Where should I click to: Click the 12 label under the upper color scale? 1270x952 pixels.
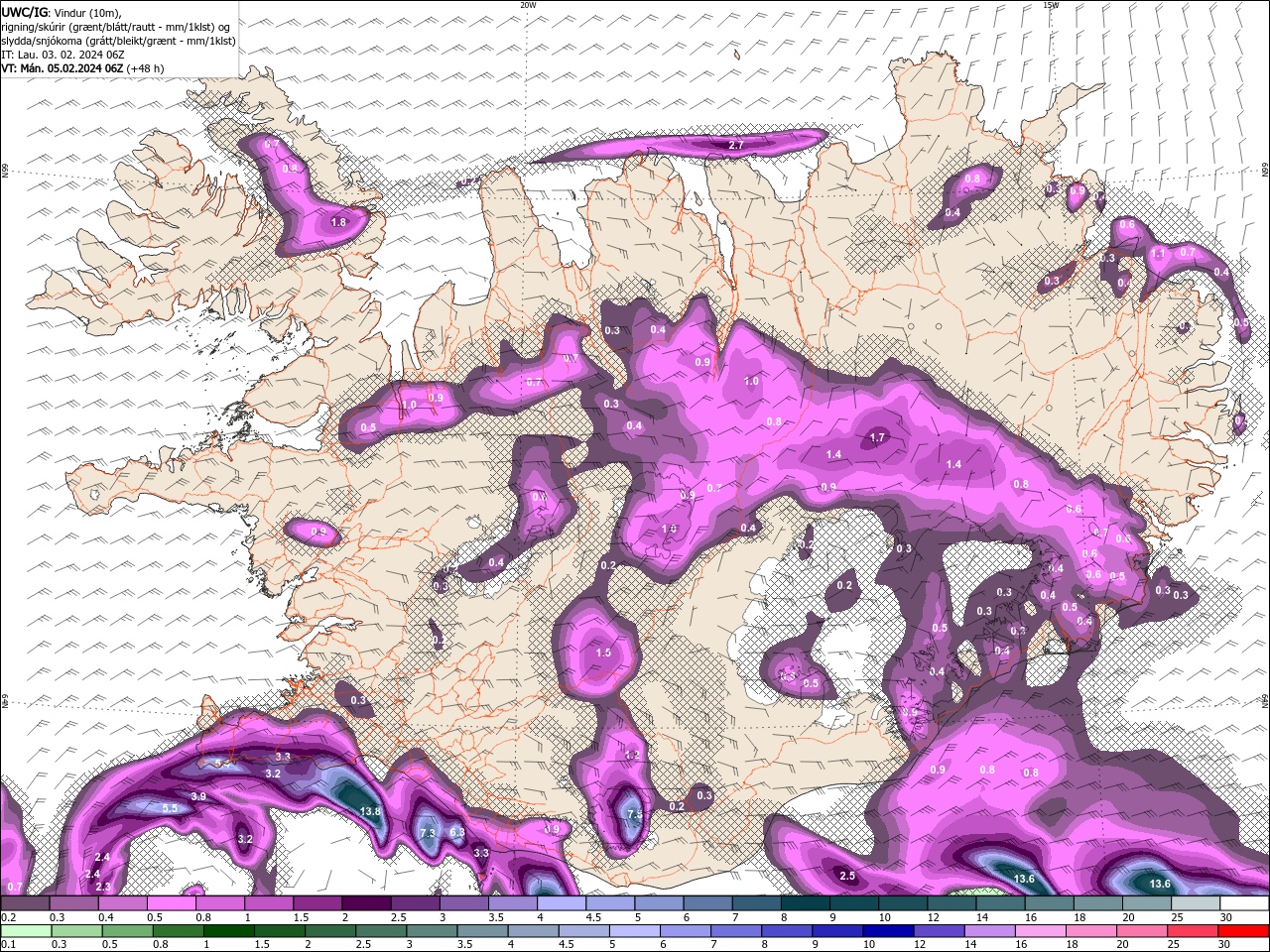934,917
